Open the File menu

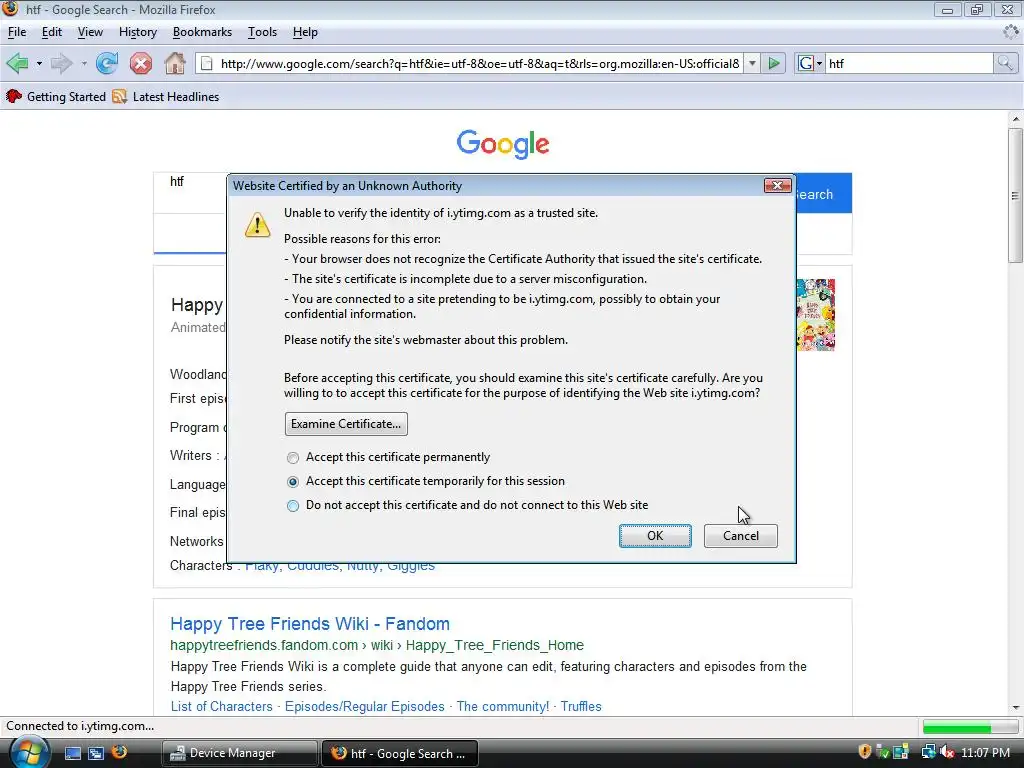click(x=17, y=32)
